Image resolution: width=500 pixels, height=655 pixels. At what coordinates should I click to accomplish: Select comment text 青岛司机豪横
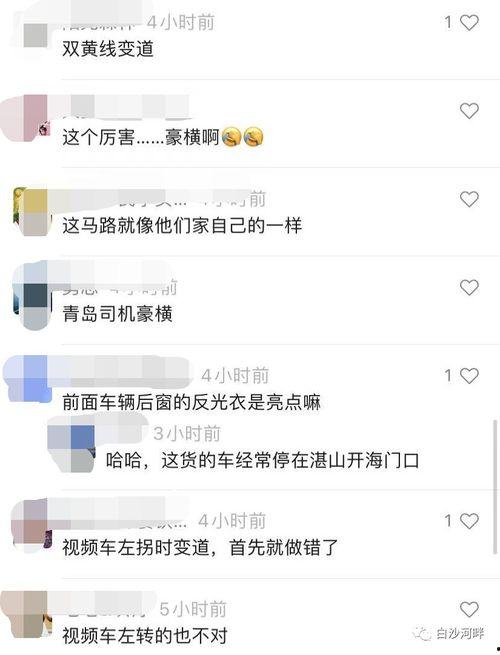pyautogui.click(x=117, y=314)
